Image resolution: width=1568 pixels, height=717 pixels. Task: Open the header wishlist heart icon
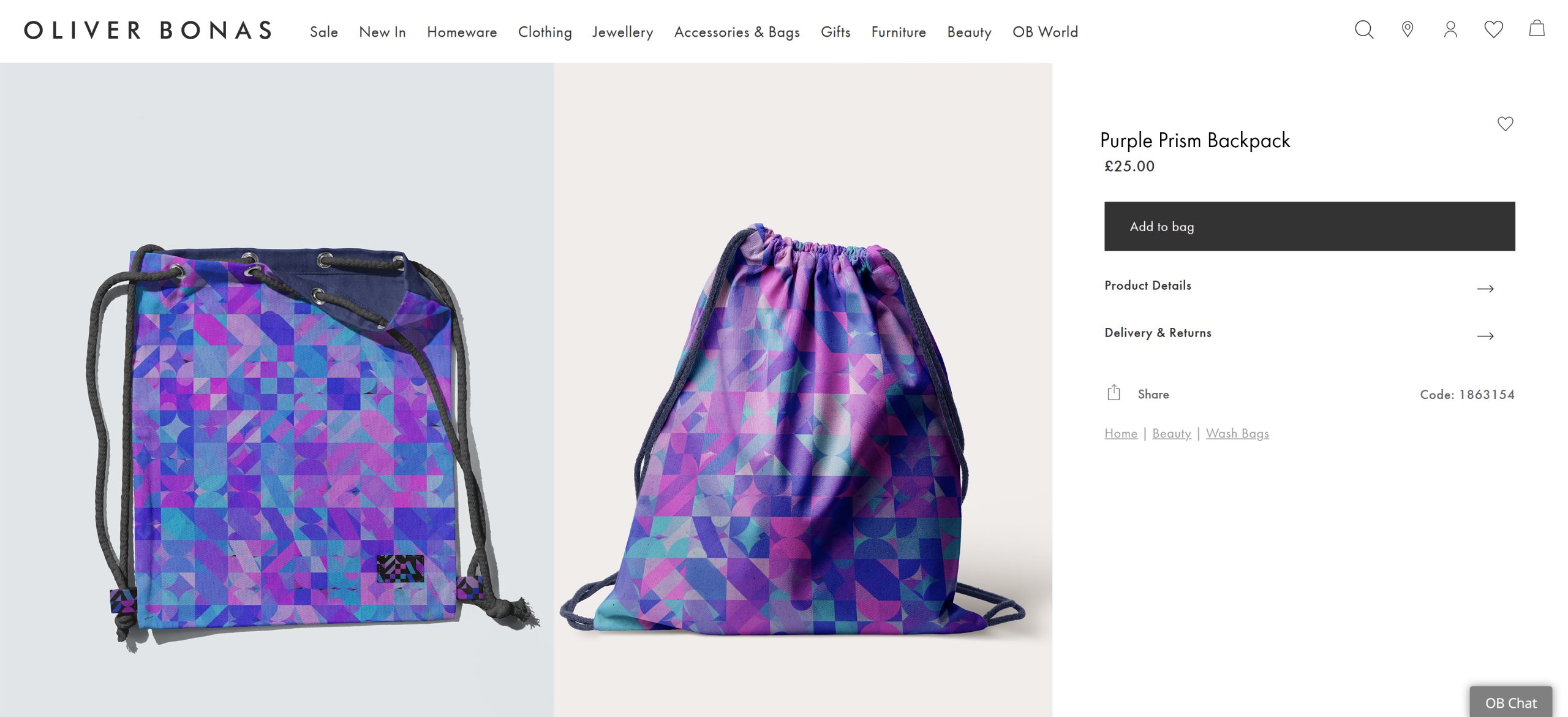(1493, 29)
